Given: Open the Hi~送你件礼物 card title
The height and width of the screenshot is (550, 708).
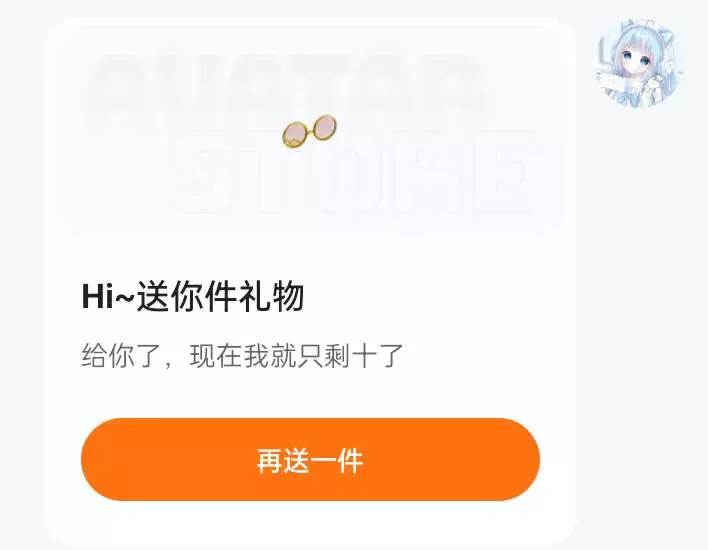Looking at the screenshot, I should [193, 297].
